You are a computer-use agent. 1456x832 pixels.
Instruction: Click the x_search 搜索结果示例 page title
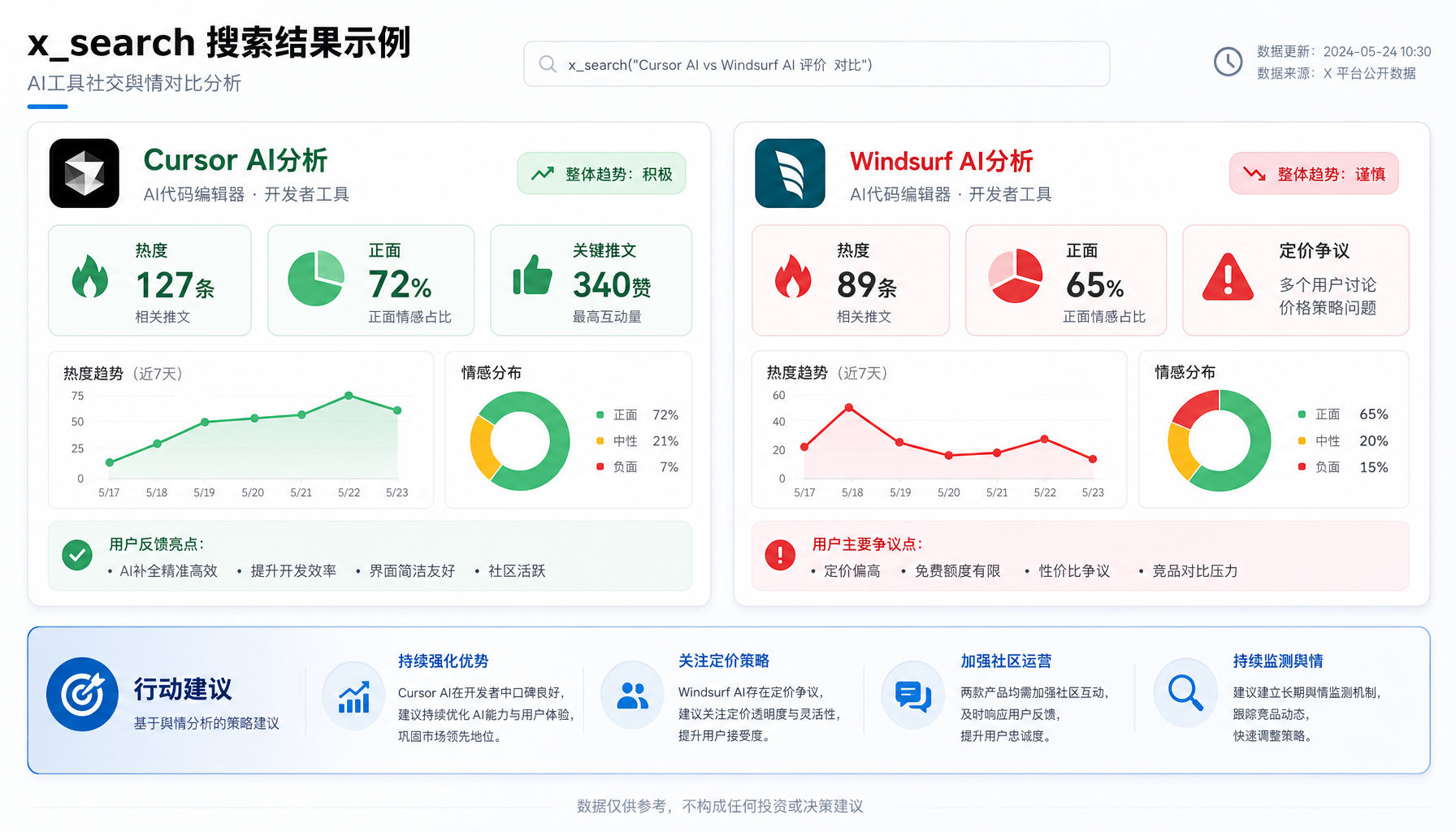[x=219, y=42]
